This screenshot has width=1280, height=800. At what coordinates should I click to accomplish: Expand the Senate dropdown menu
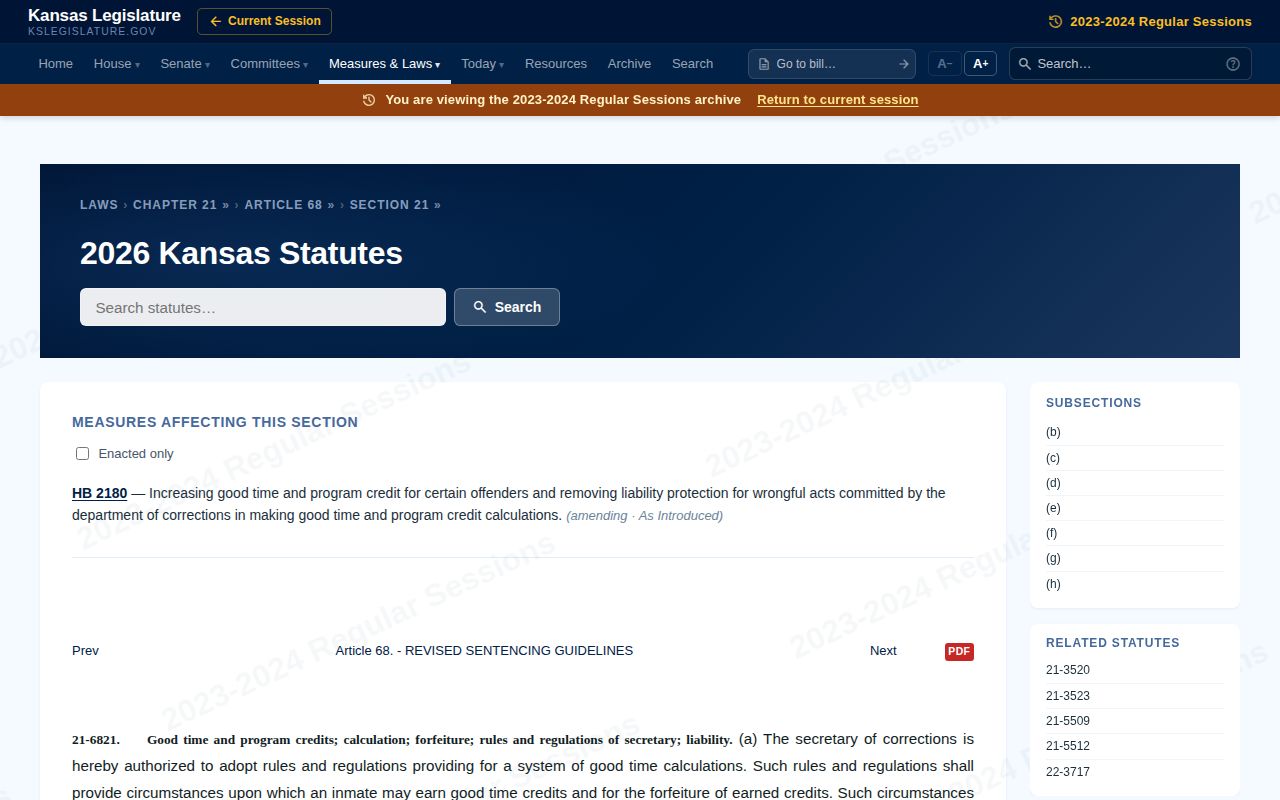point(186,64)
